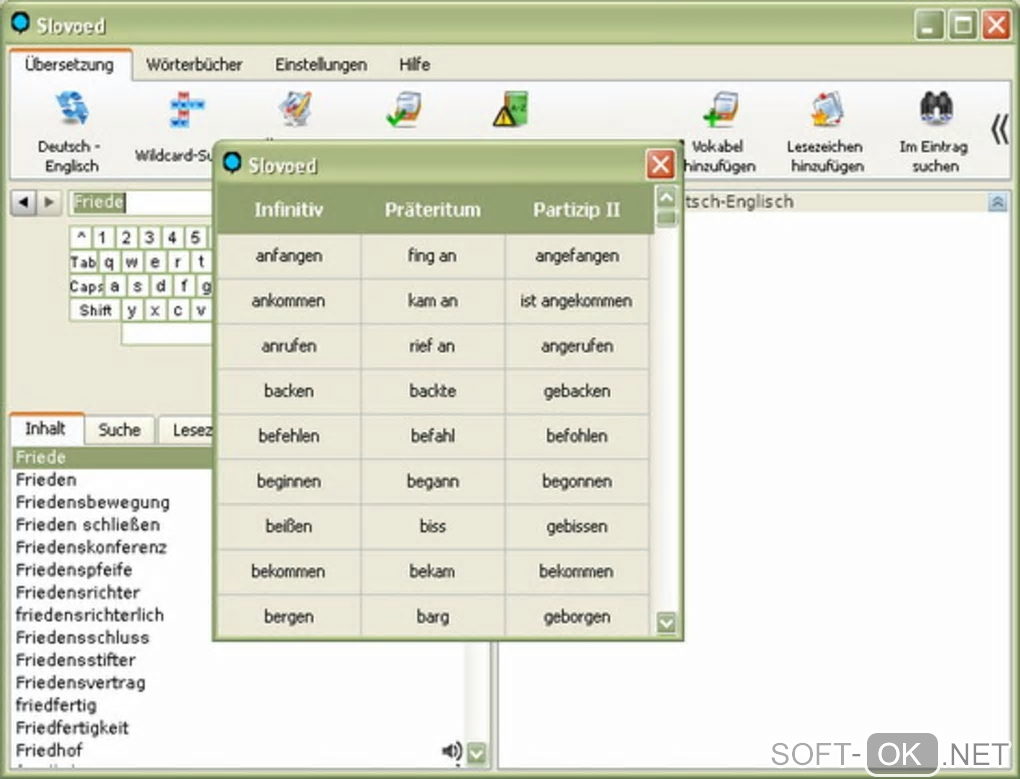Click the space bar on virtual keyboard
Viewport: 1020px width, 779px height.
coord(167,334)
